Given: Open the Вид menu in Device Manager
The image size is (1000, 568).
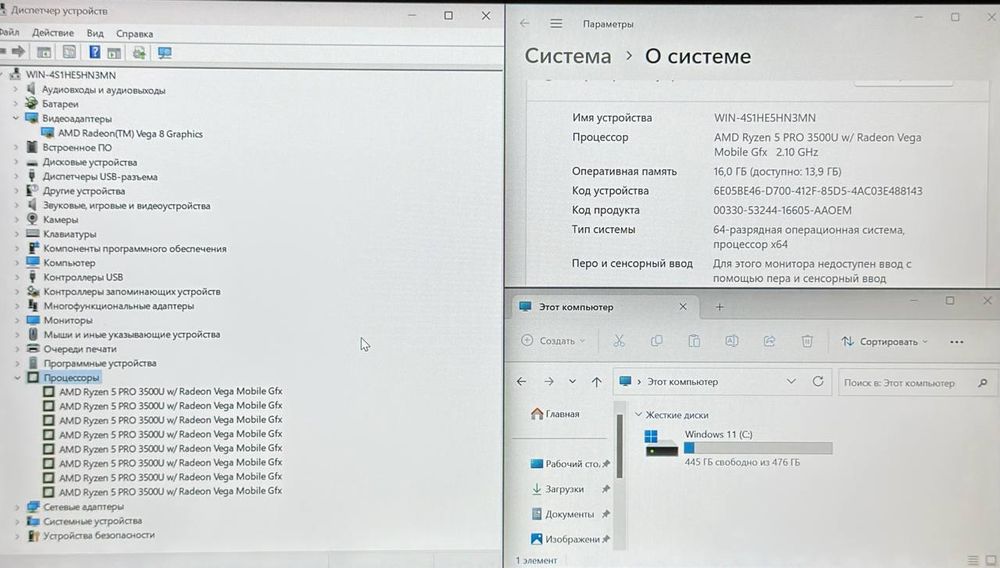Looking at the screenshot, I should coord(95,33).
